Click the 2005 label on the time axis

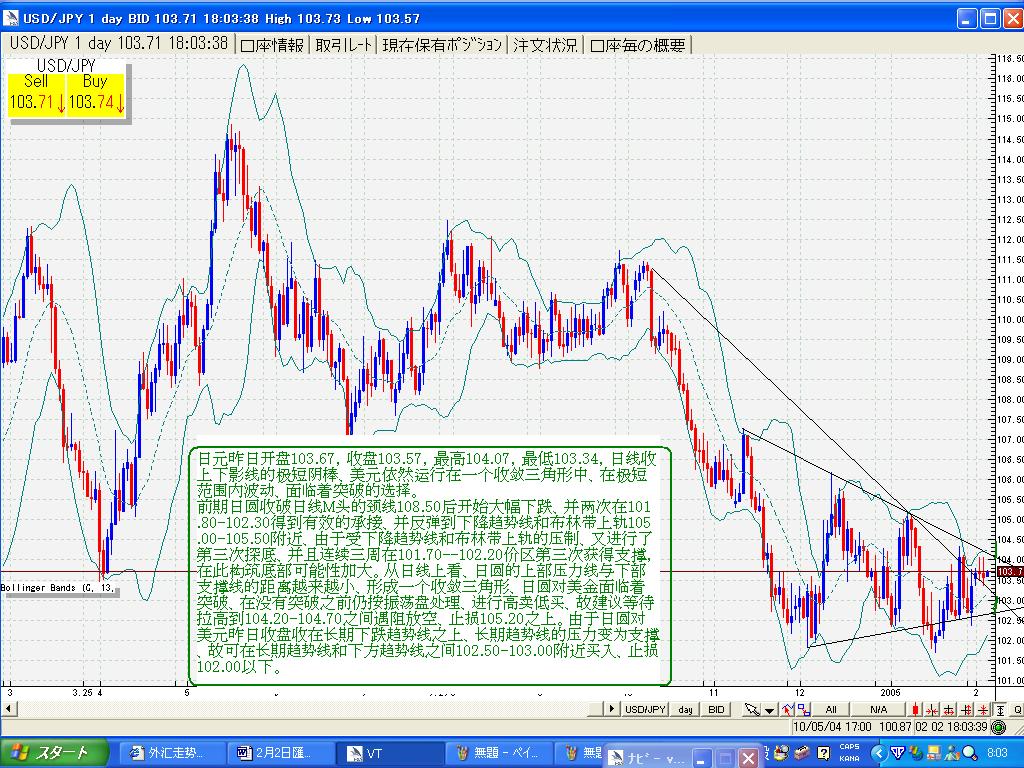click(890, 692)
